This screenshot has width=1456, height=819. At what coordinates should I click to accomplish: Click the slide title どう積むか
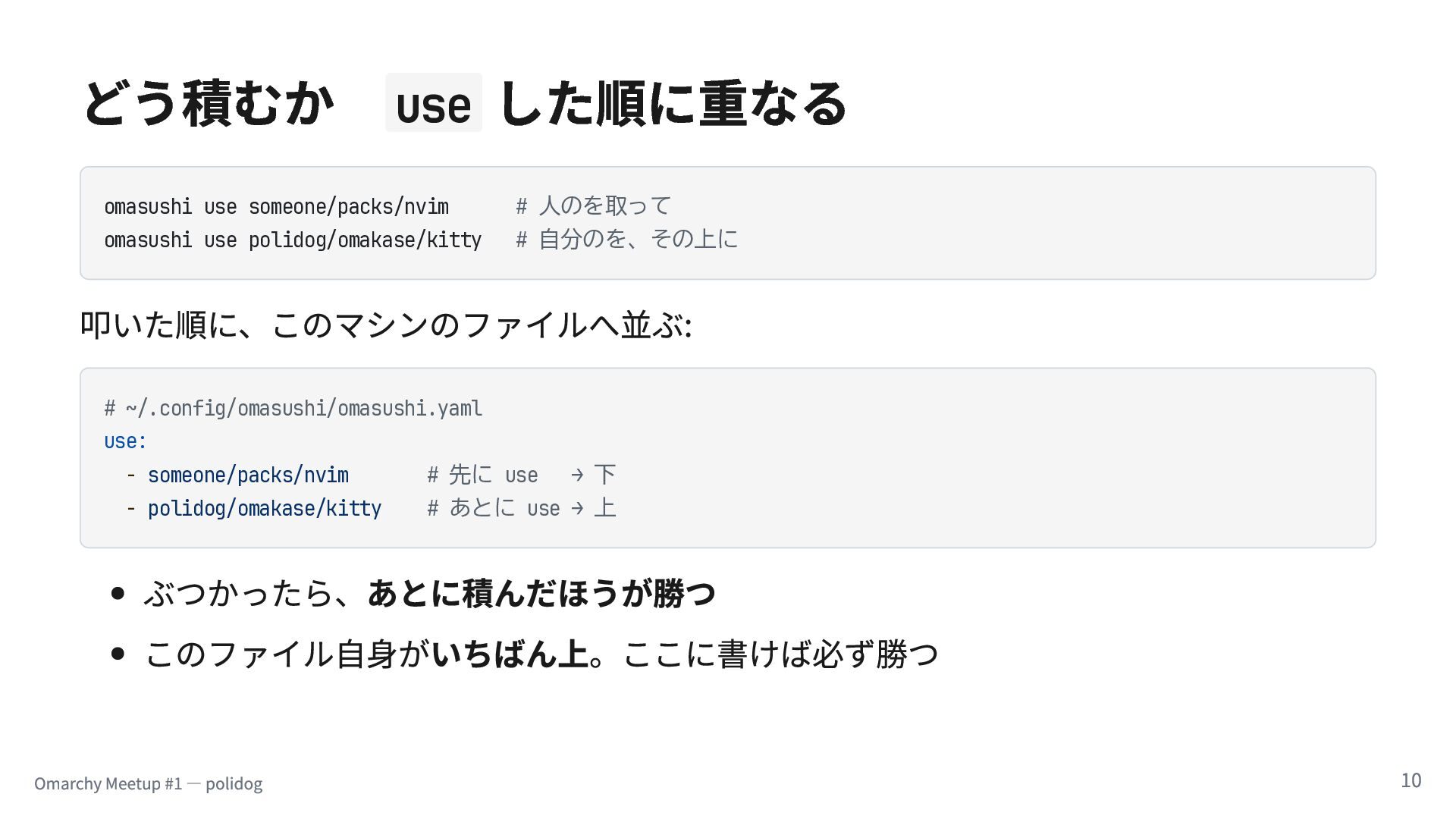tap(208, 104)
